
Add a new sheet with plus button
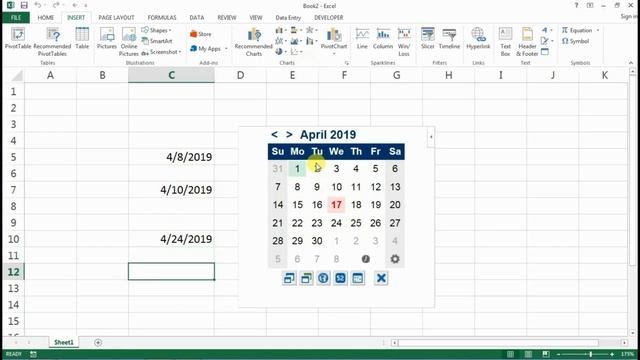(98, 342)
